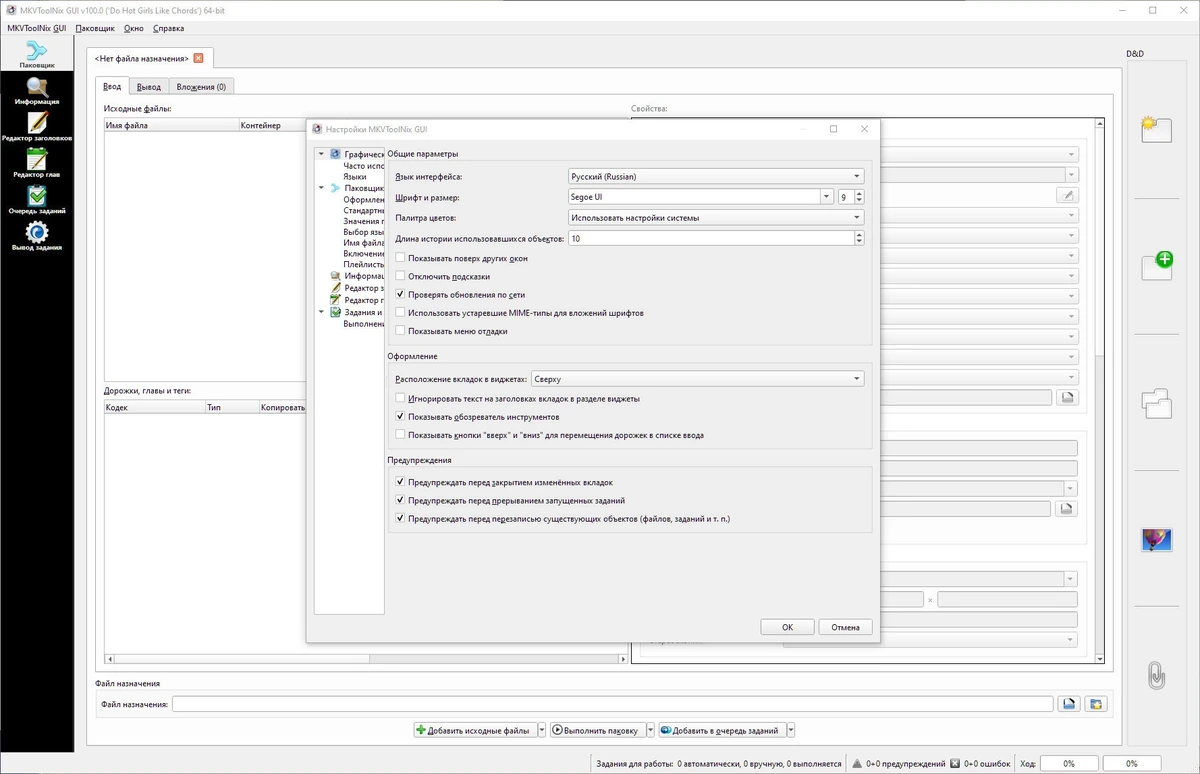The height and width of the screenshot is (774, 1200).
Task: Select 'Редактор г…' entry with notepad icon in settings tree
Action: tap(358, 300)
